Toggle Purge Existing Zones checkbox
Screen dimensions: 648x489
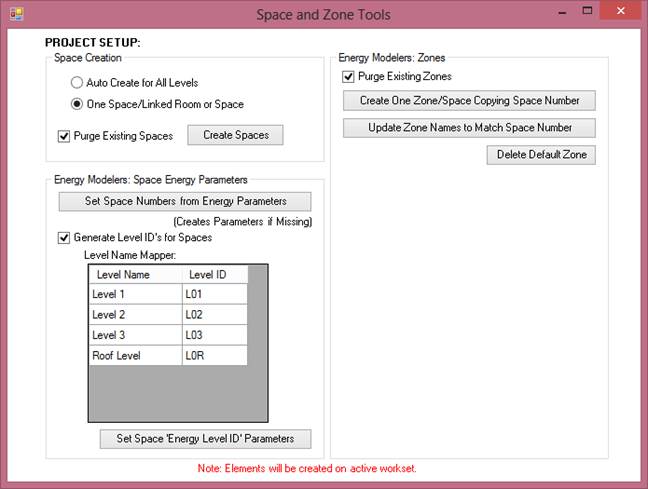[349, 76]
